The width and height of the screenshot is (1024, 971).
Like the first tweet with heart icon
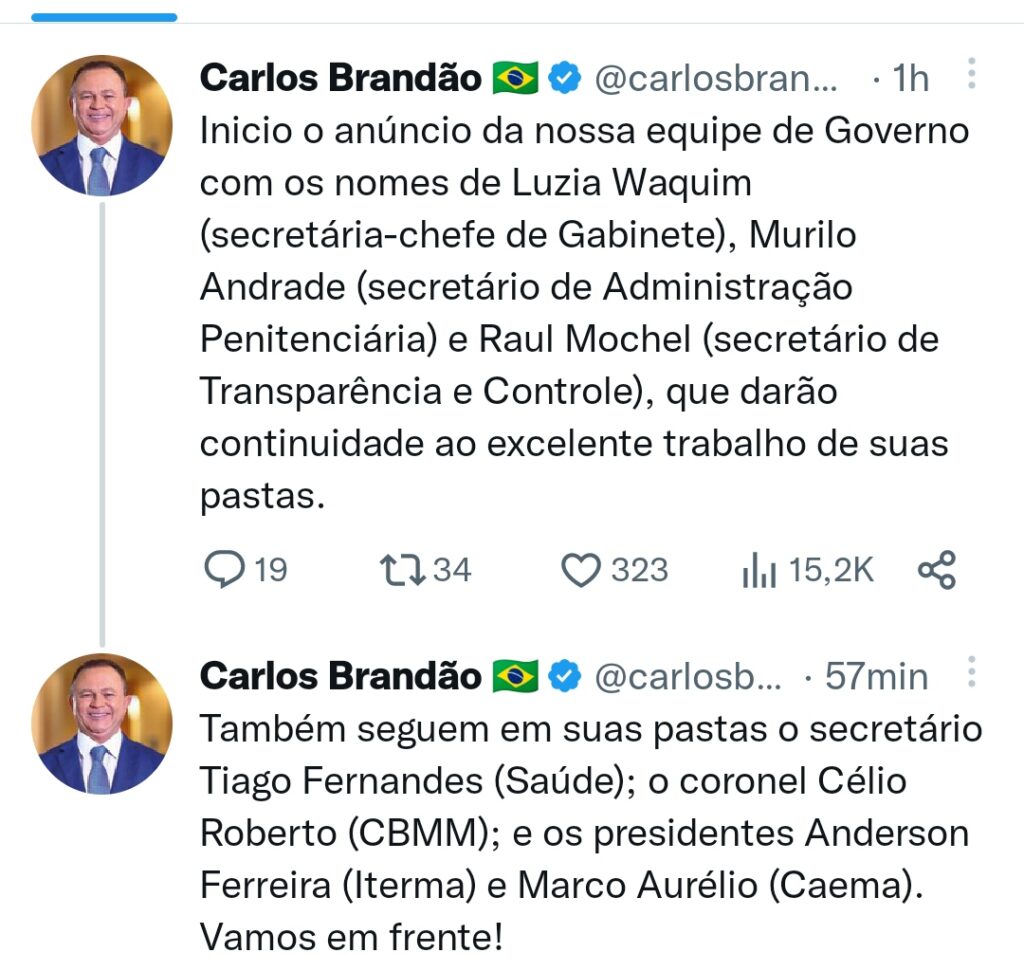579,570
